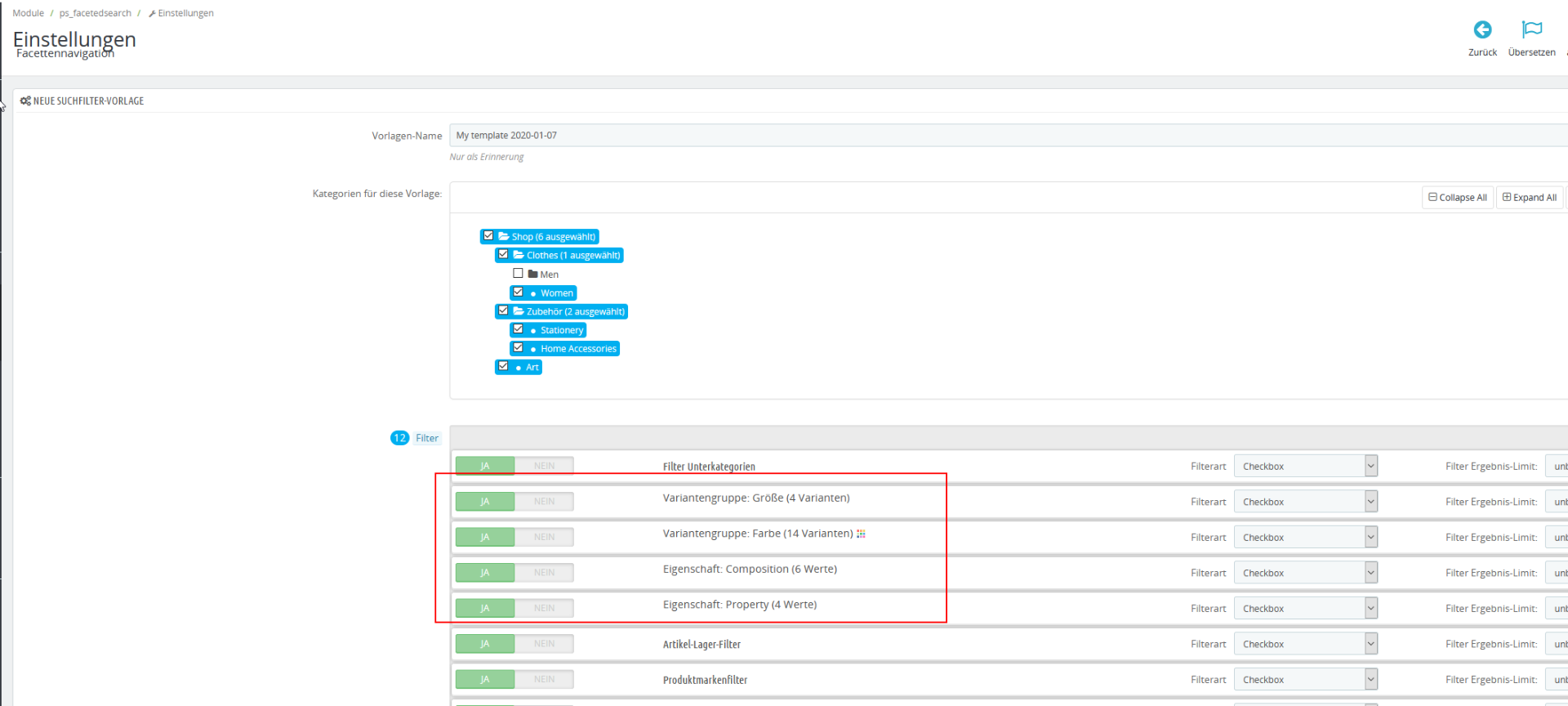
Task: Go to Module breadcrumb link
Action: click(x=29, y=13)
